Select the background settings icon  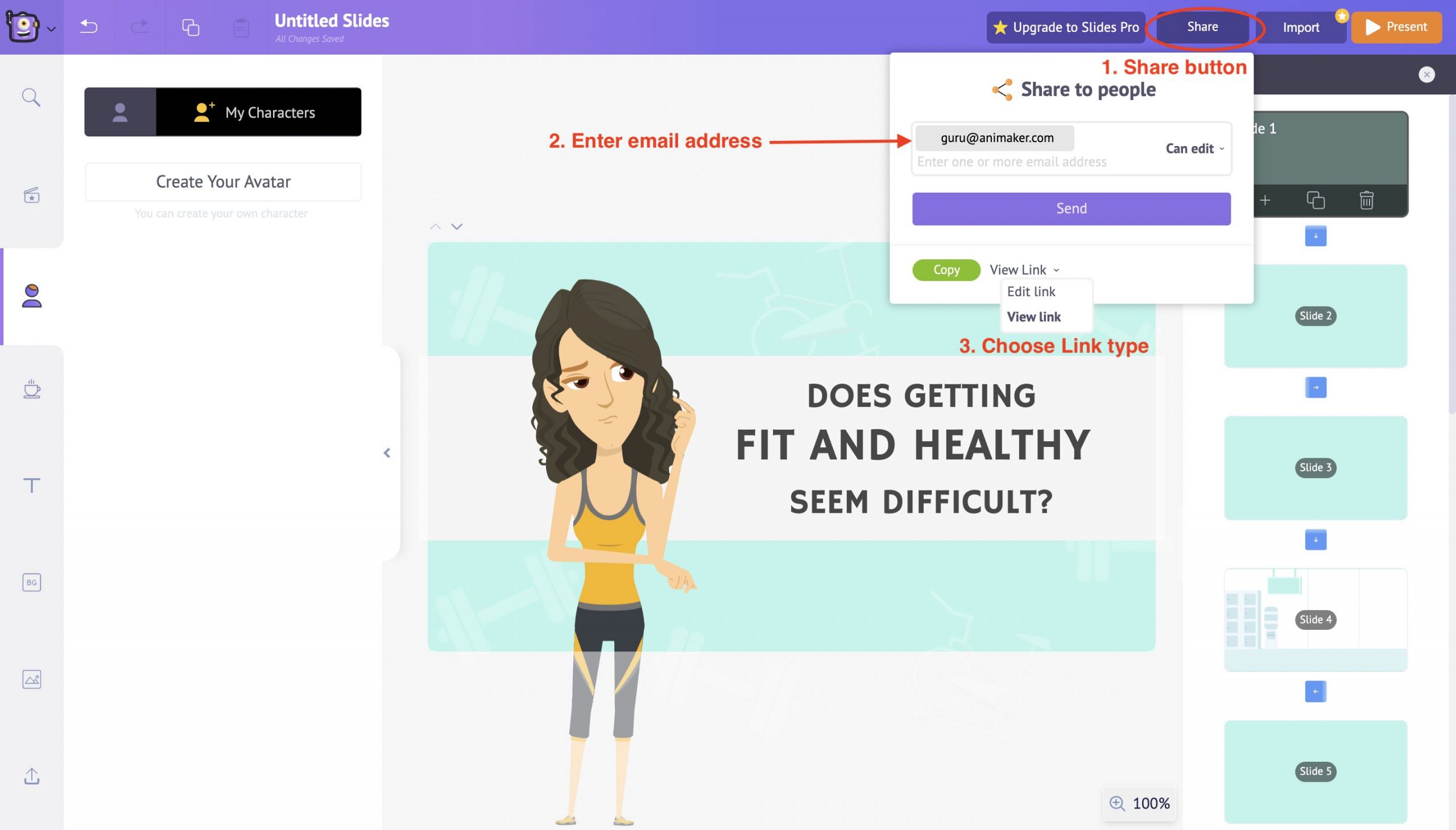(31, 582)
